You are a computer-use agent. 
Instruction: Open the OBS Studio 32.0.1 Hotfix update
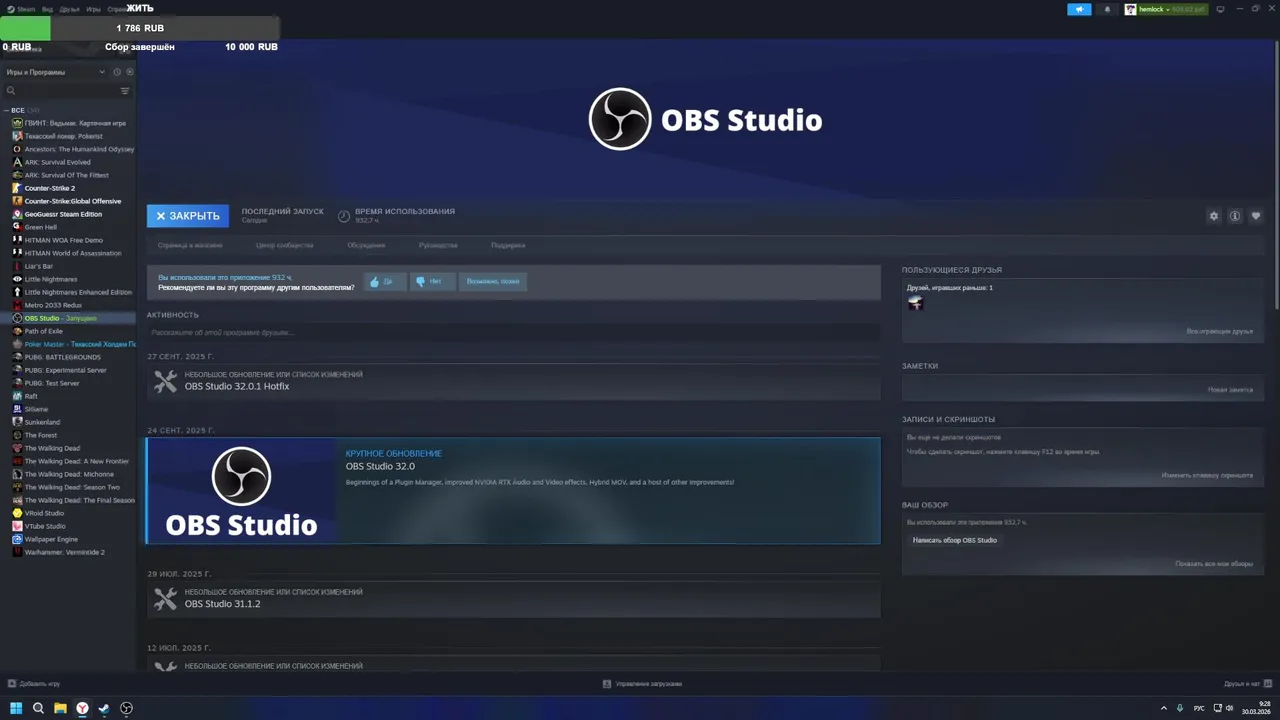(513, 381)
